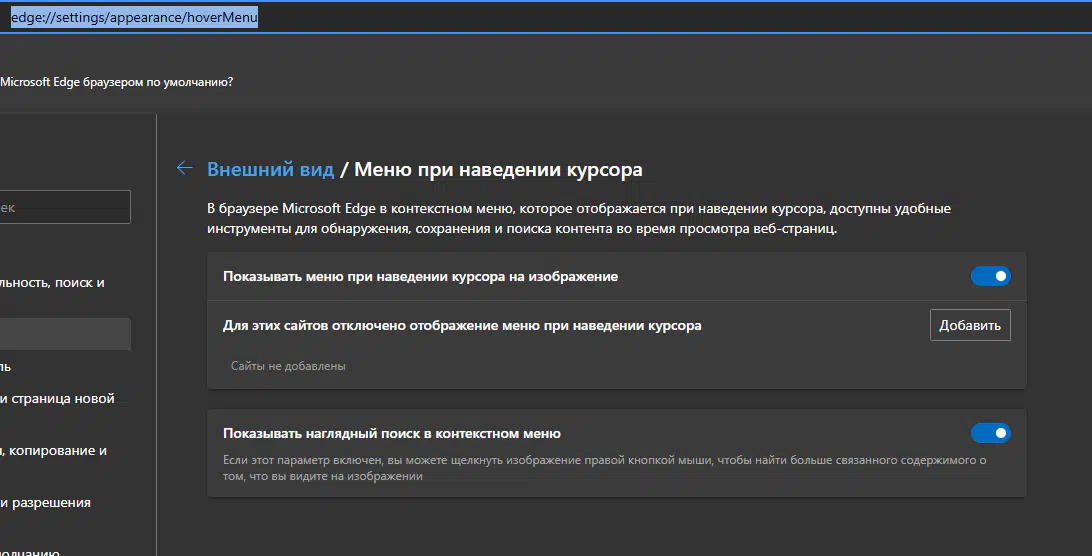Open the sidebar item ending in 'копирование и'
Viewport: 1092px width, 556px height.
[54, 451]
